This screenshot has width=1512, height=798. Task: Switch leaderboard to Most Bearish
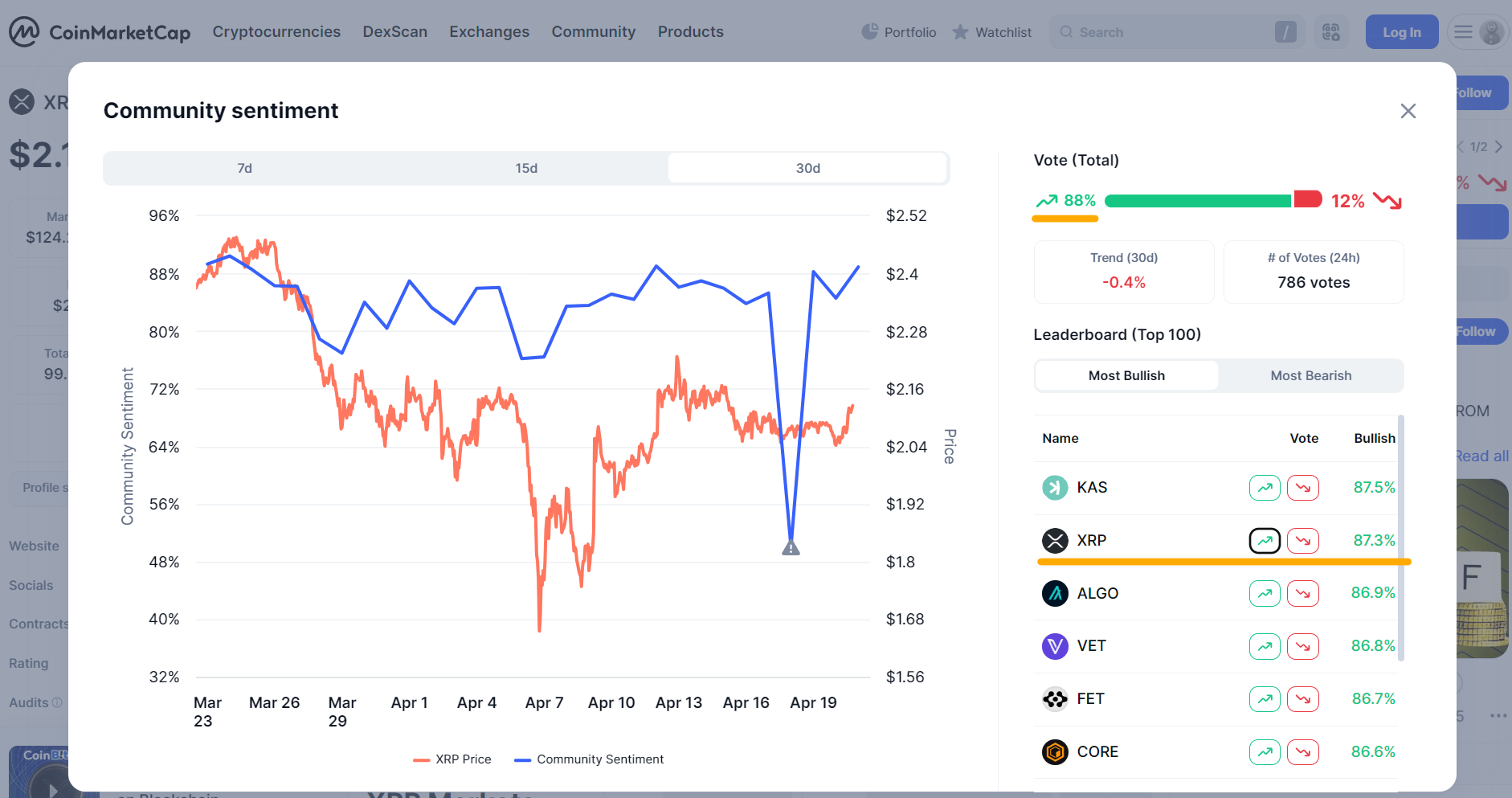1311,375
